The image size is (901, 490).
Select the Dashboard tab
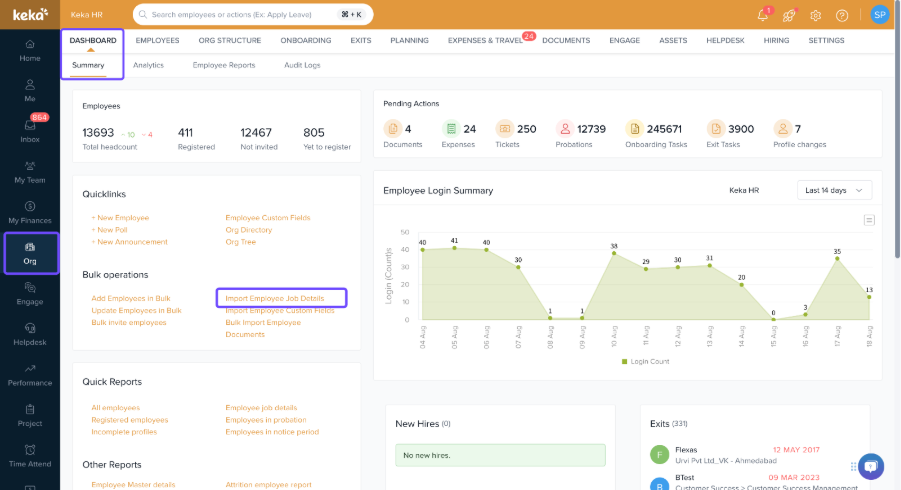(x=93, y=40)
